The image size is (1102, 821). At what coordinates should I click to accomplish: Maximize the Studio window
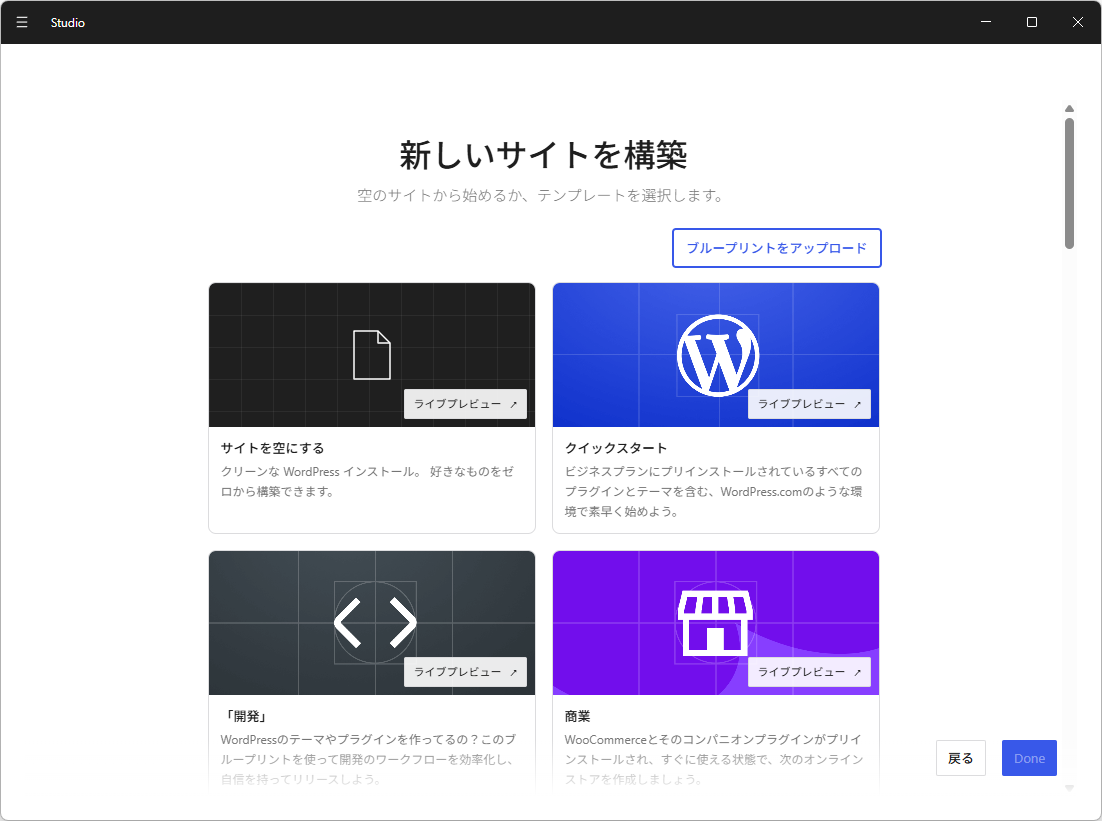pyautogui.click(x=1032, y=22)
